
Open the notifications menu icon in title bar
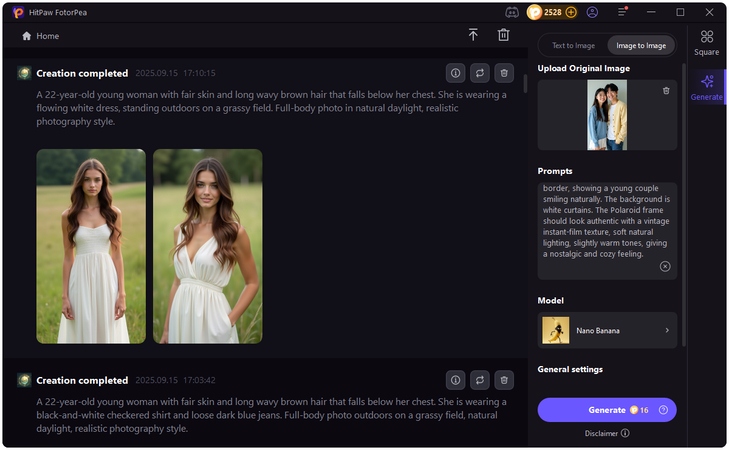tap(624, 12)
